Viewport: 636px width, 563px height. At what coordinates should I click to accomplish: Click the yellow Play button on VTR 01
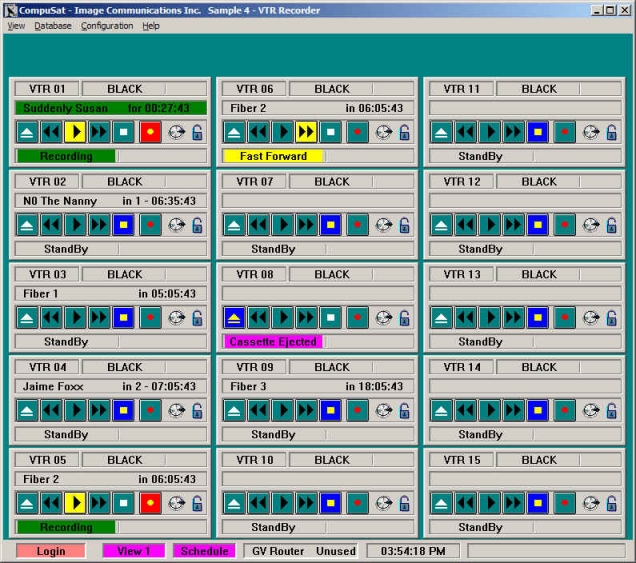(x=75, y=132)
